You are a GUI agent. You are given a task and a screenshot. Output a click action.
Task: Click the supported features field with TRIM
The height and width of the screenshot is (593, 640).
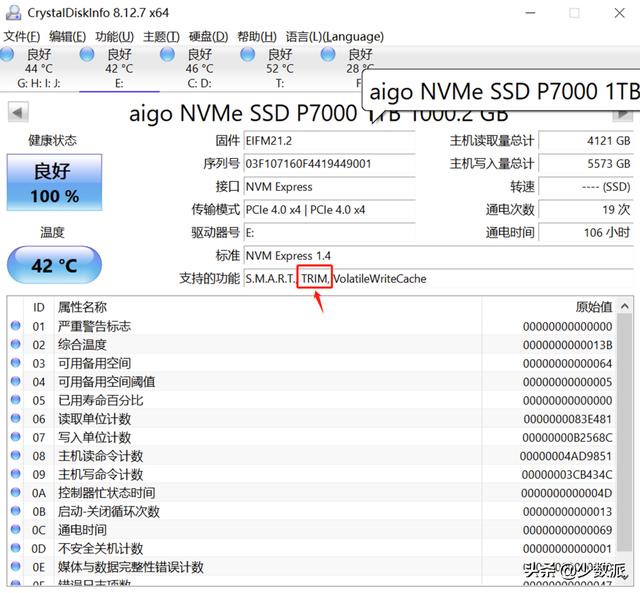coord(438,279)
